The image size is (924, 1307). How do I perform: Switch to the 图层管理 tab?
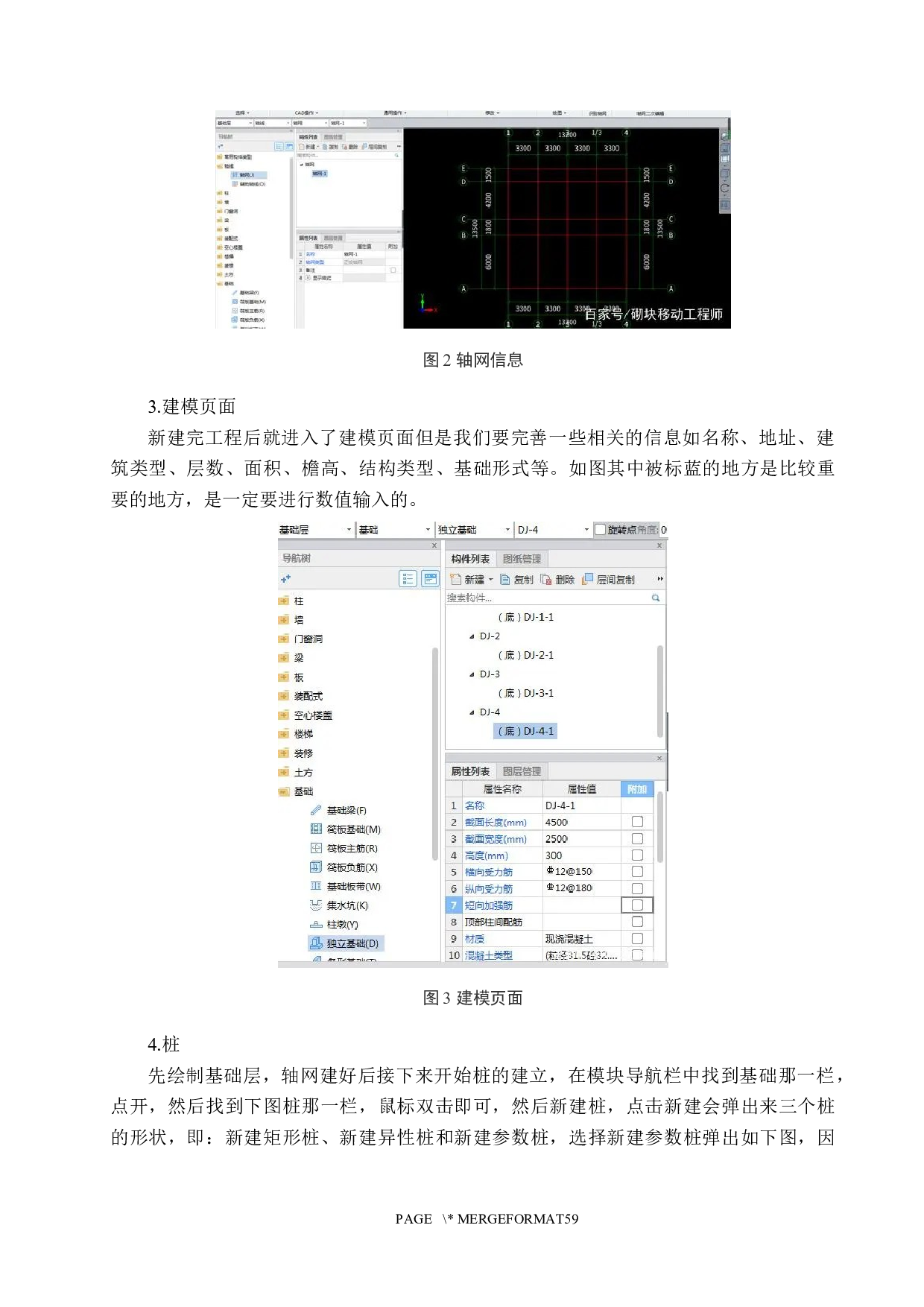click(x=522, y=771)
